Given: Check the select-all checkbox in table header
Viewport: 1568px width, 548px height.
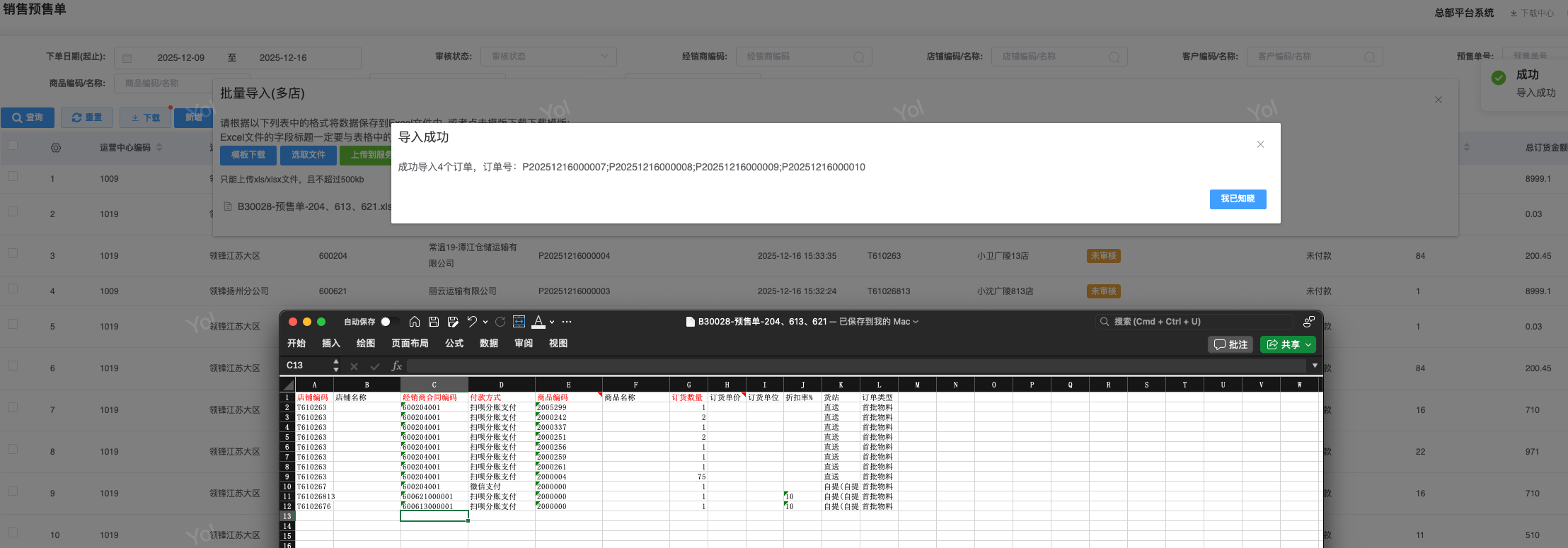Looking at the screenshot, I should pos(13,146).
